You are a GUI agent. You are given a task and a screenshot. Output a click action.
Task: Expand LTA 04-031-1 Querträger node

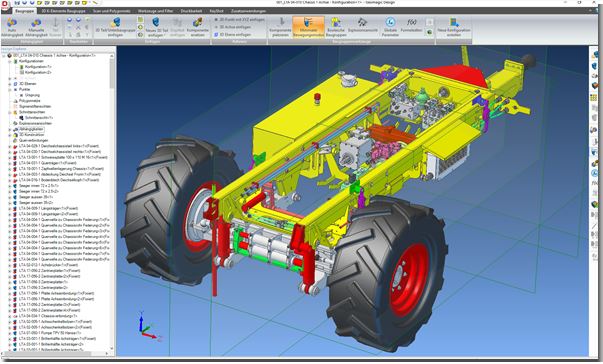pyautogui.click(x=10, y=163)
